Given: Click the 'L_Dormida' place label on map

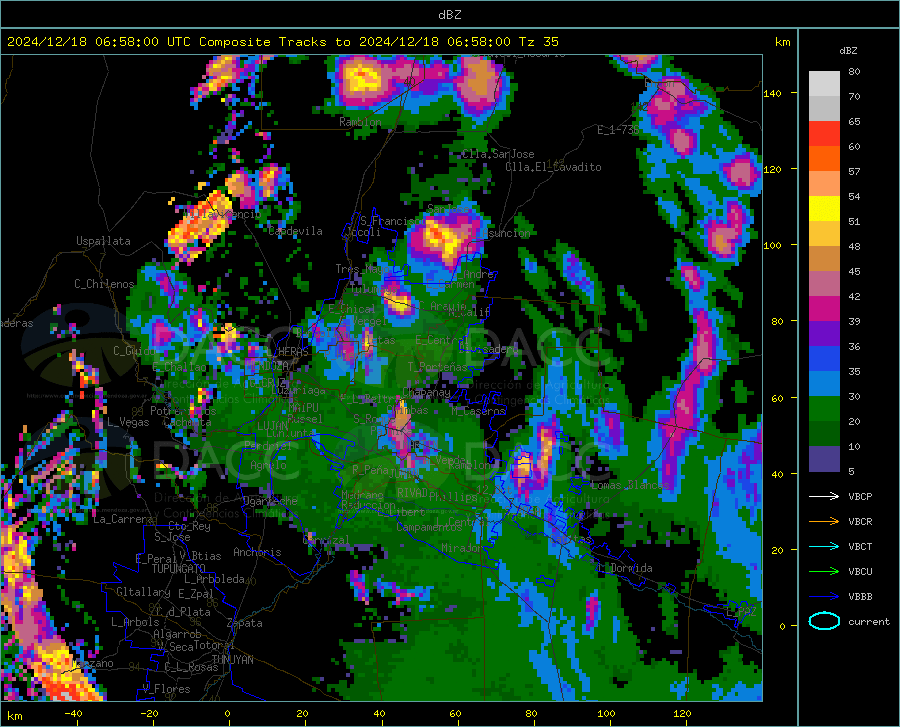Looking at the screenshot, I should click(625, 568).
